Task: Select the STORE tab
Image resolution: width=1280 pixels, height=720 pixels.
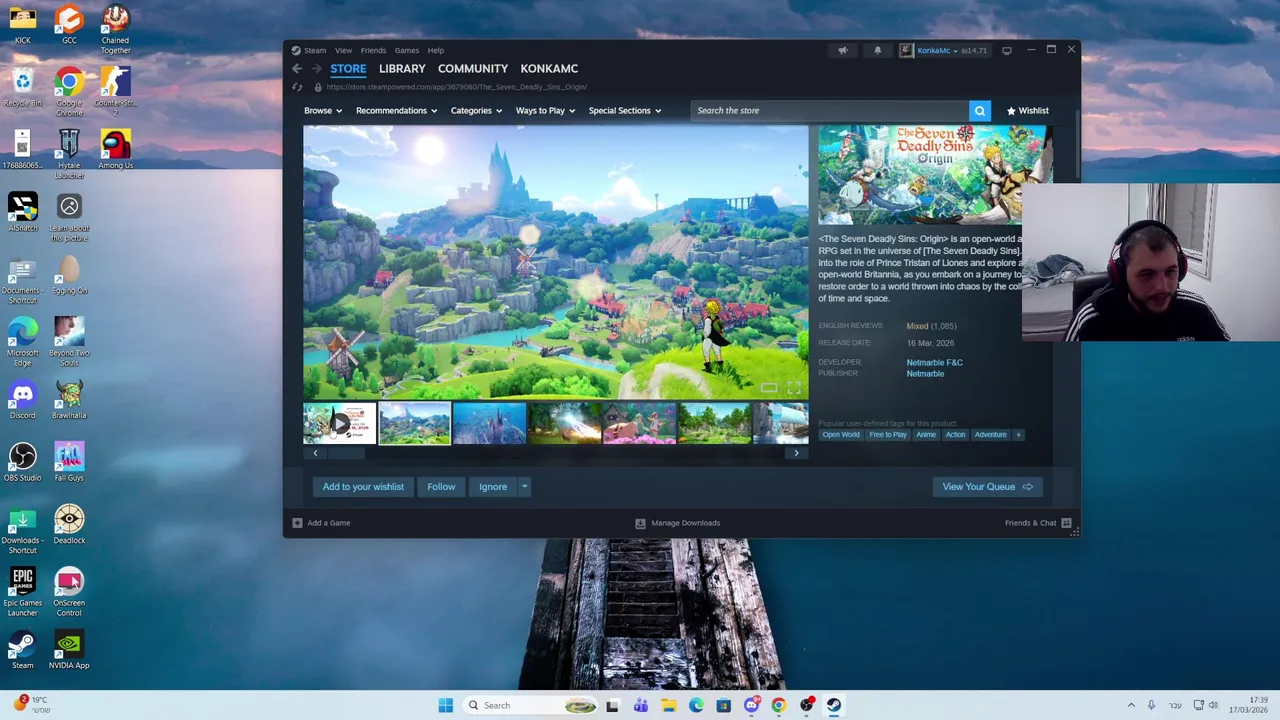Action: pyautogui.click(x=348, y=69)
